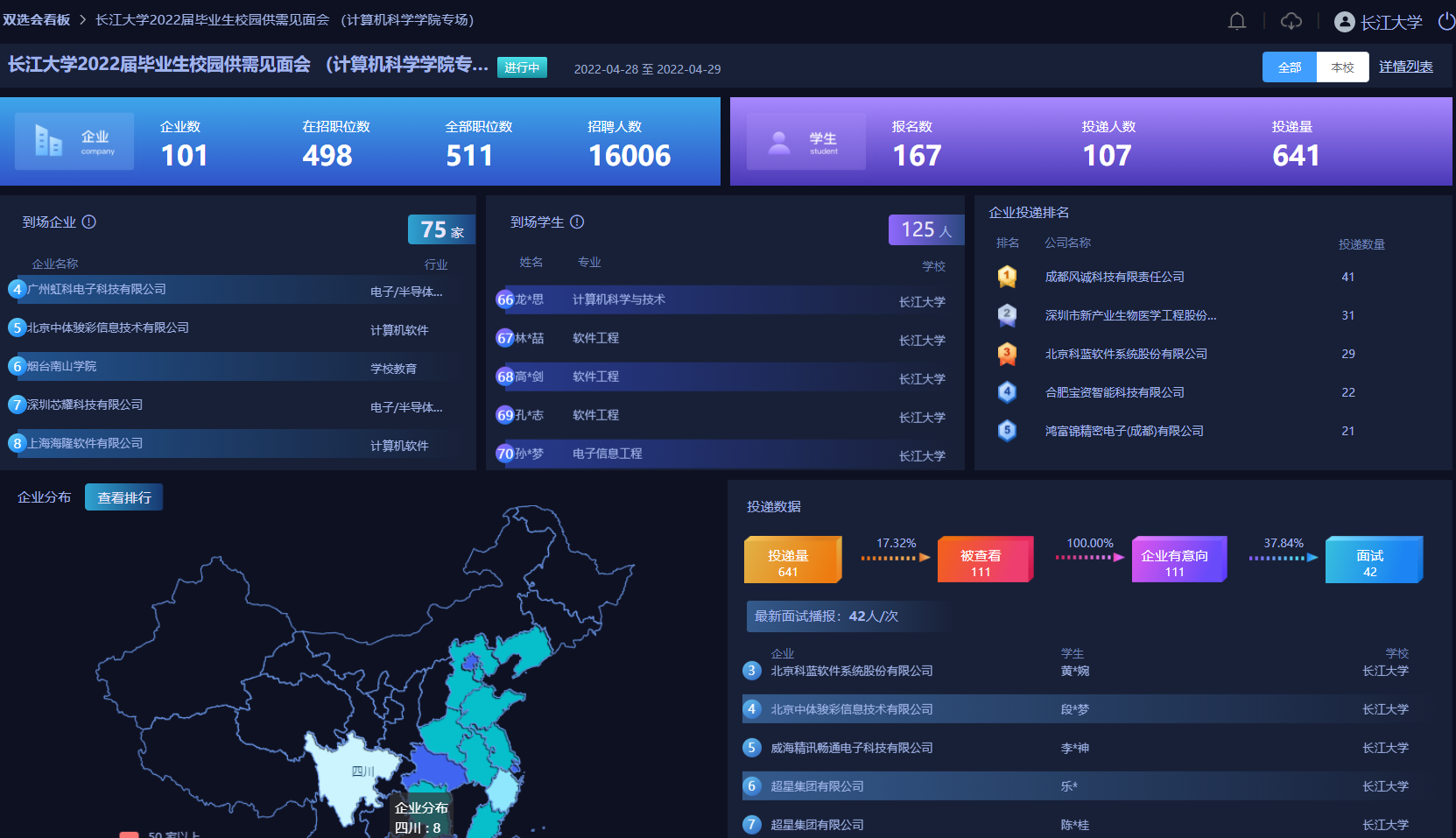
Task: Open 成都风诚科技有限责任公司 ranking entry
Action: pyautogui.click(x=1114, y=277)
